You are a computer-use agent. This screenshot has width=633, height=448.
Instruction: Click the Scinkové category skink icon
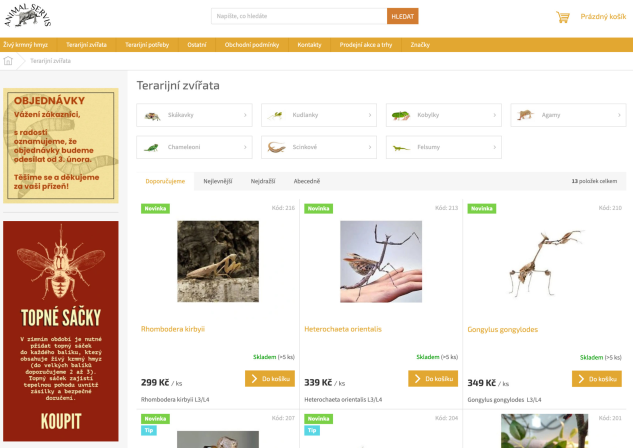[x=277, y=147]
